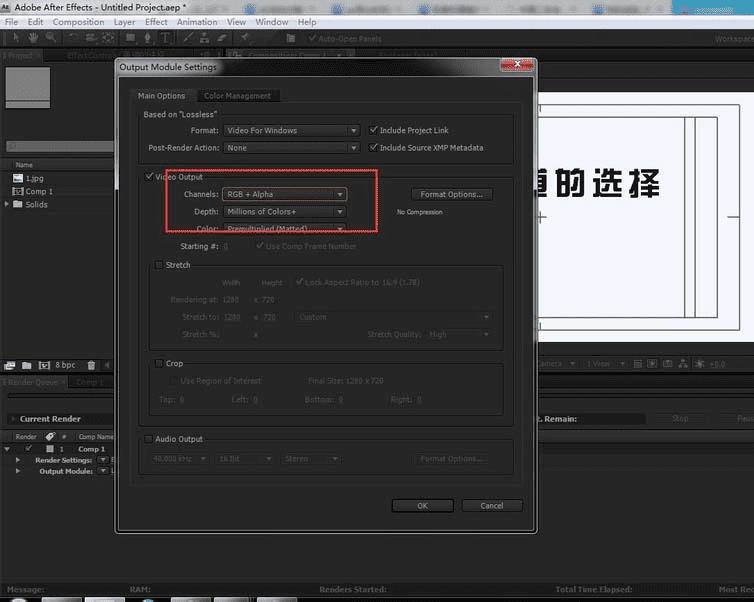Select the Pen tool in toolbar

[147, 38]
